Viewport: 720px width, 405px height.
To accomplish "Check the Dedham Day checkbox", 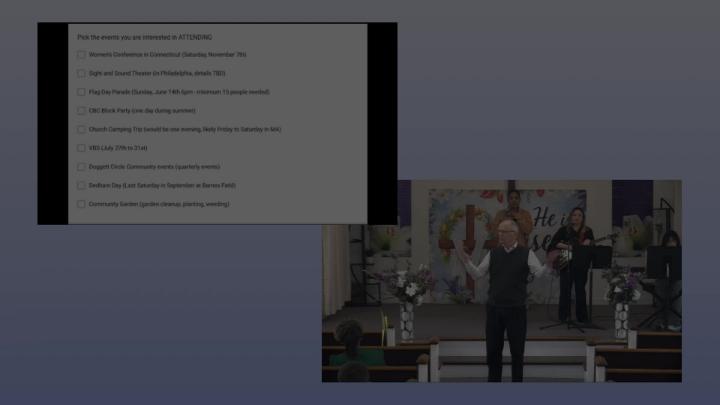I will pos(82,185).
